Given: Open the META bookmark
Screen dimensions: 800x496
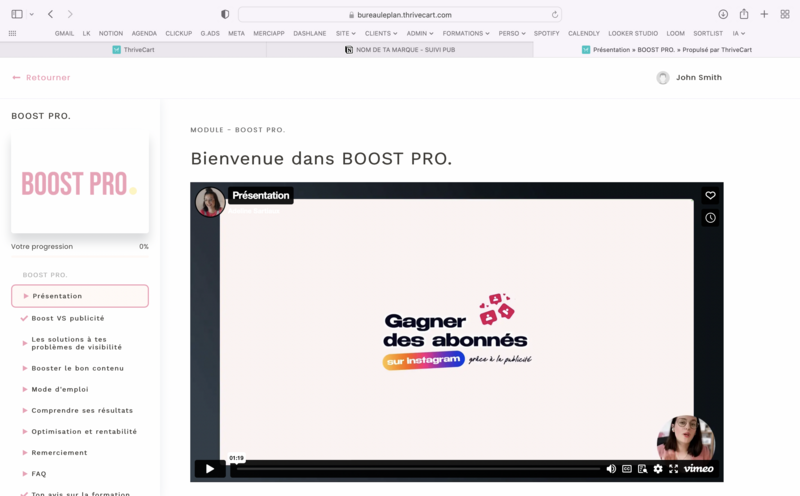Looking at the screenshot, I should (x=236, y=33).
